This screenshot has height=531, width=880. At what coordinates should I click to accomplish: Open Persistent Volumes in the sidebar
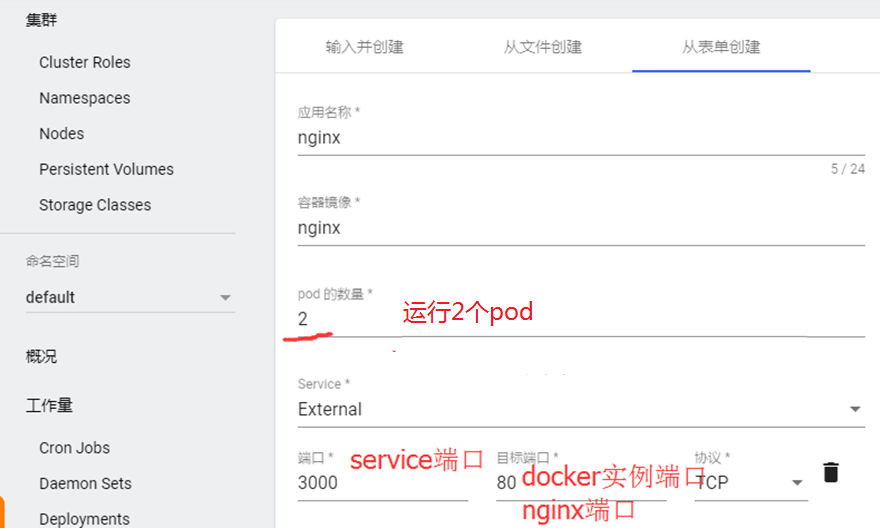click(x=107, y=170)
